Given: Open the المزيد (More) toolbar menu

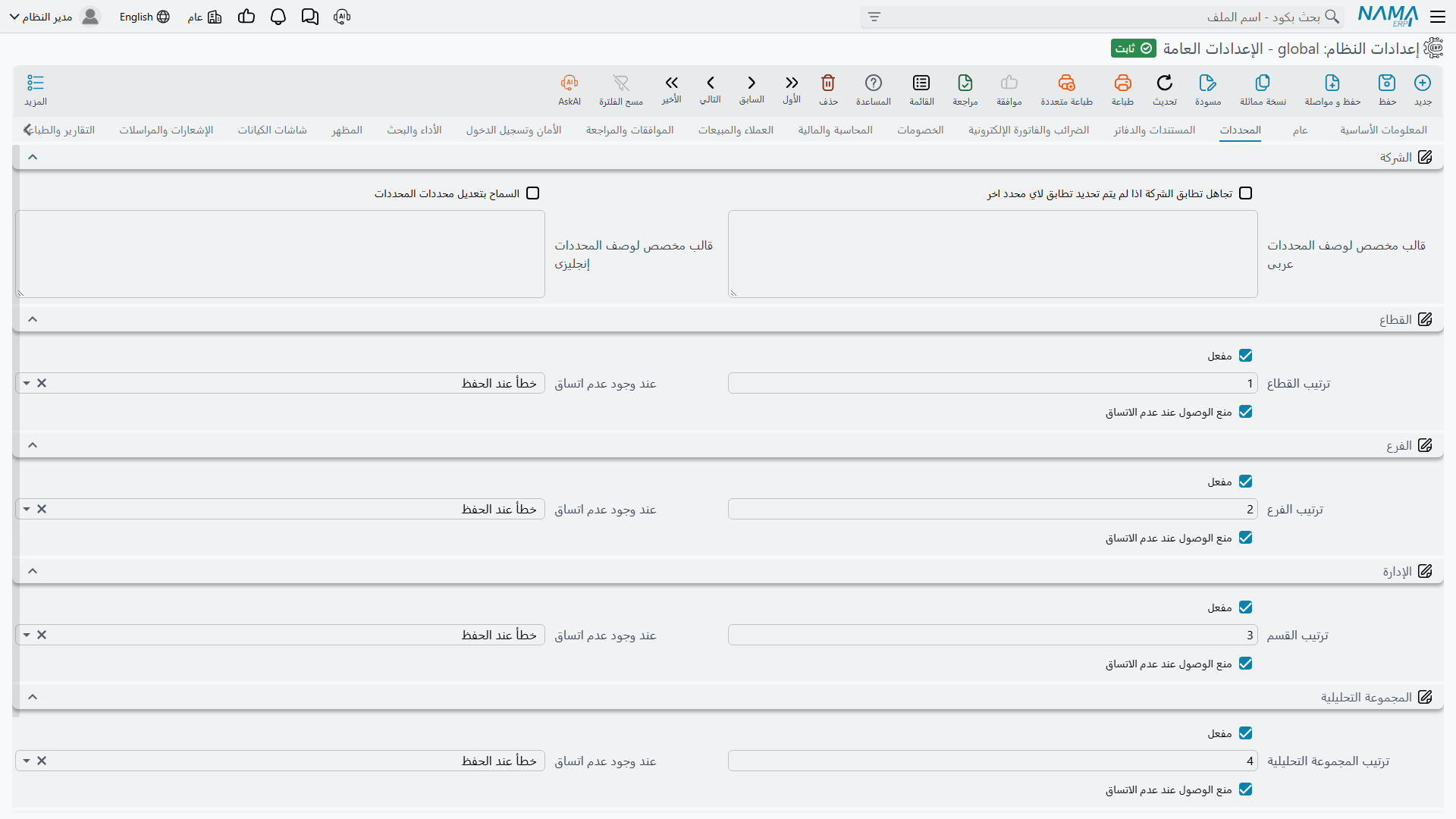Looking at the screenshot, I should [x=36, y=83].
